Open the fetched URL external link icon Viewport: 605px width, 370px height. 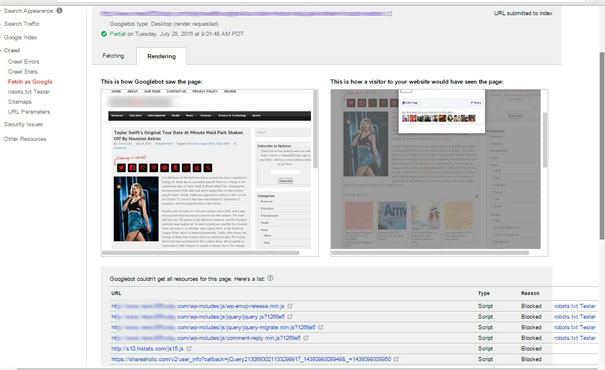(390, 14)
